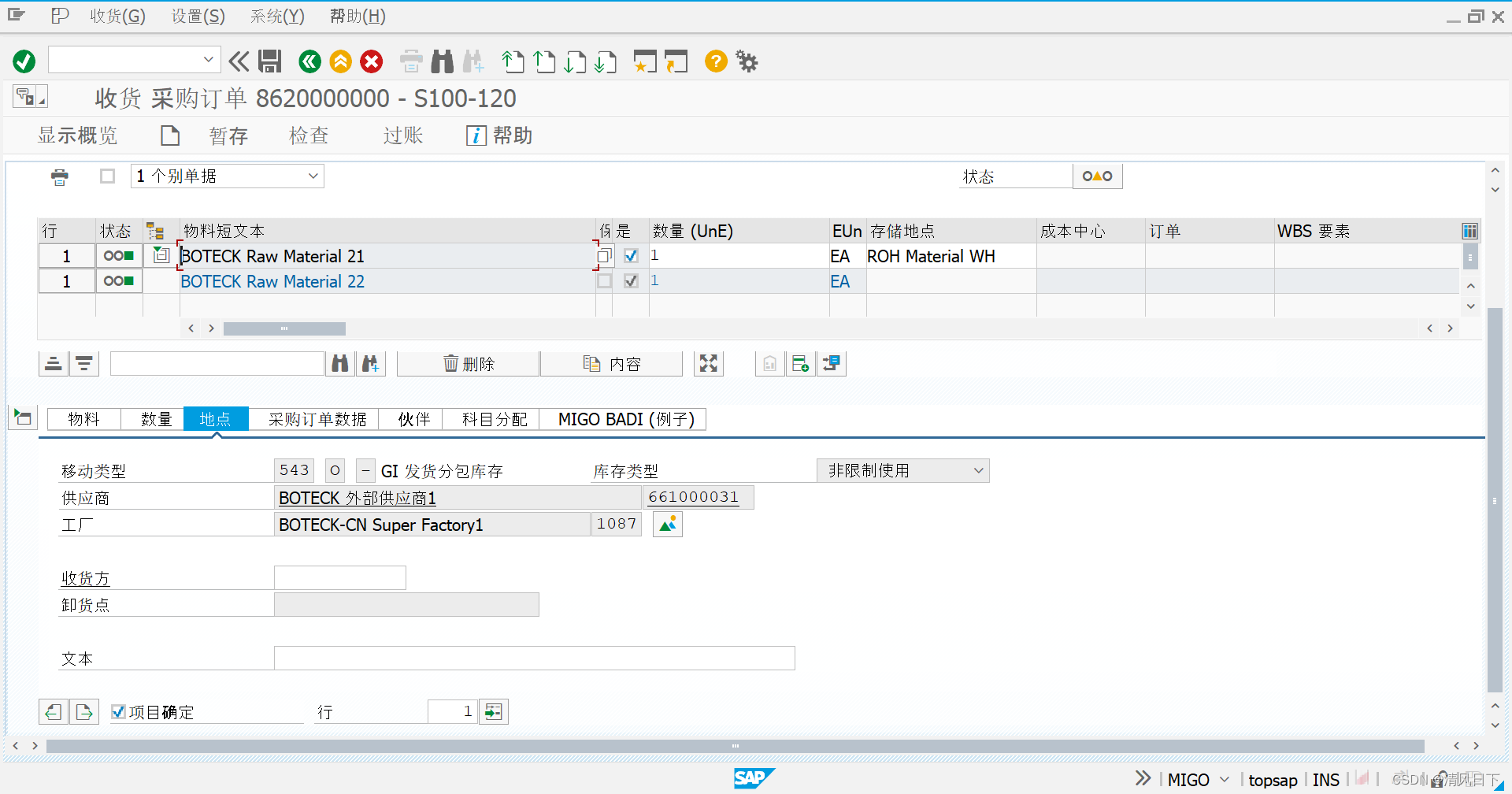This screenshot has height=794, width=1512.
Task: Click the 暂存 hold button
Action: click(x=229, y=135)
